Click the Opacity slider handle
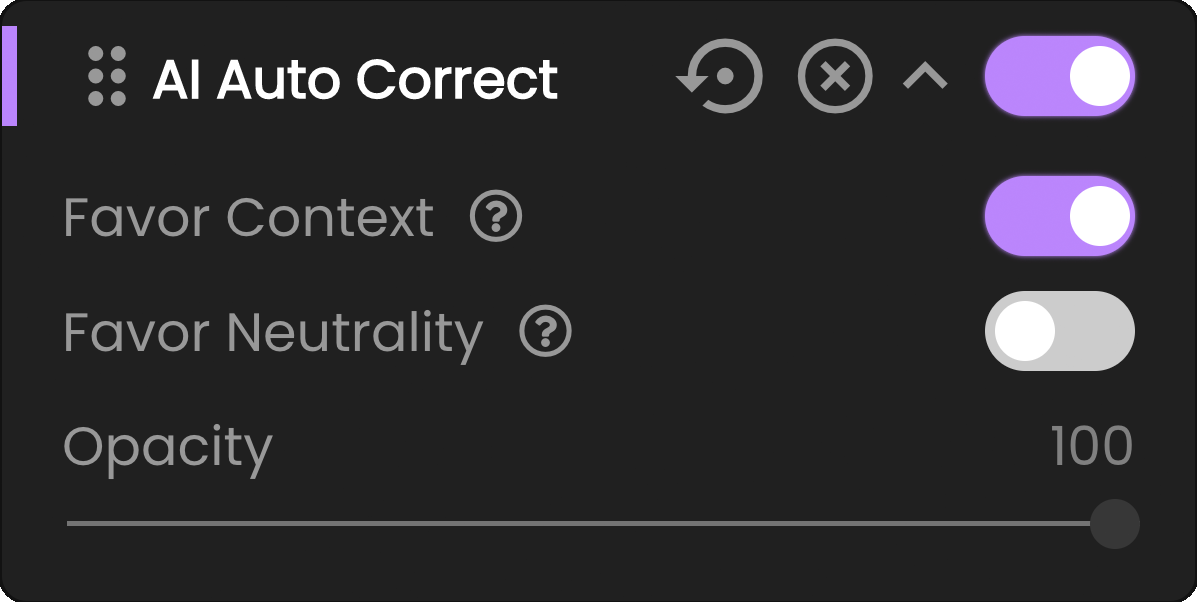The width and height of the screenshot is (1197, 602). point(1115,522)
